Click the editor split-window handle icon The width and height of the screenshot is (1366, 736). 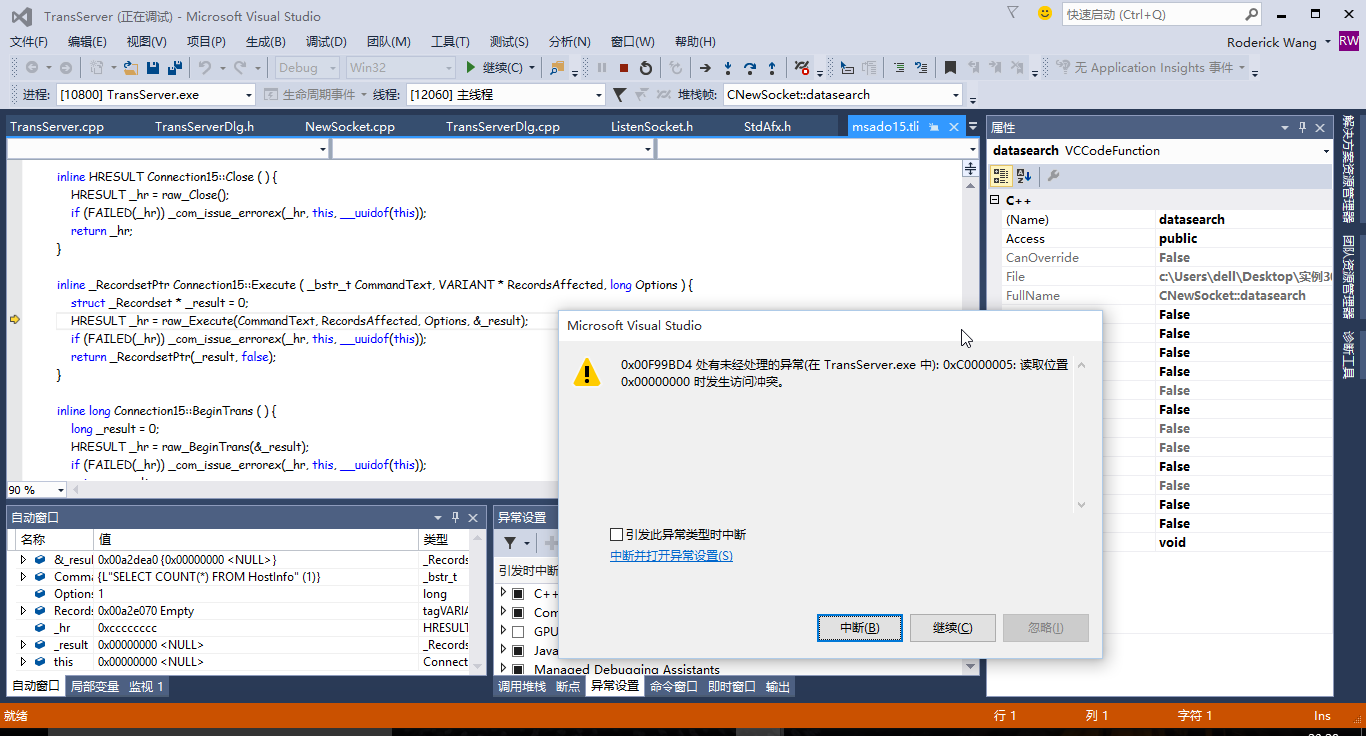(970, 169)
